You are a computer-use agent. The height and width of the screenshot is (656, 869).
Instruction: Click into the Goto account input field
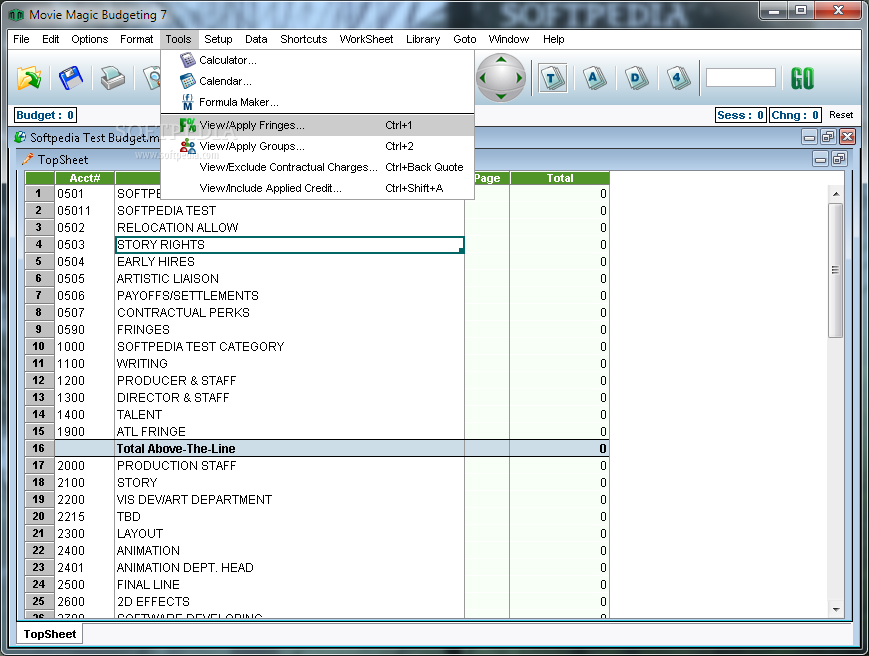click(x=740, y=78)
